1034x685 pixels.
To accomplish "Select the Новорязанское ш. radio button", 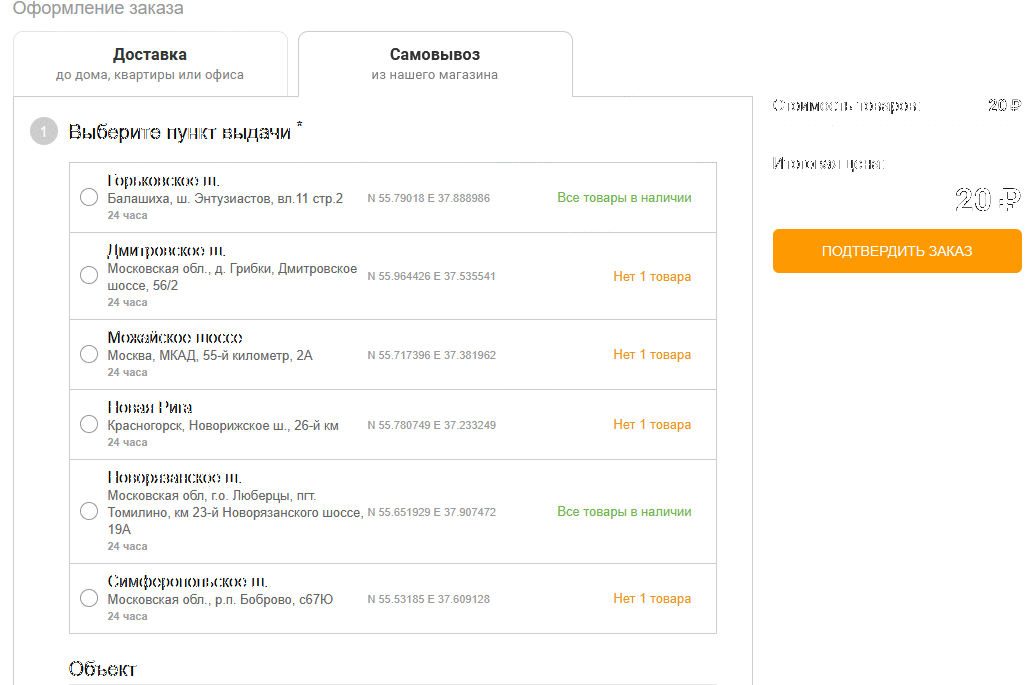I will 88,511.
